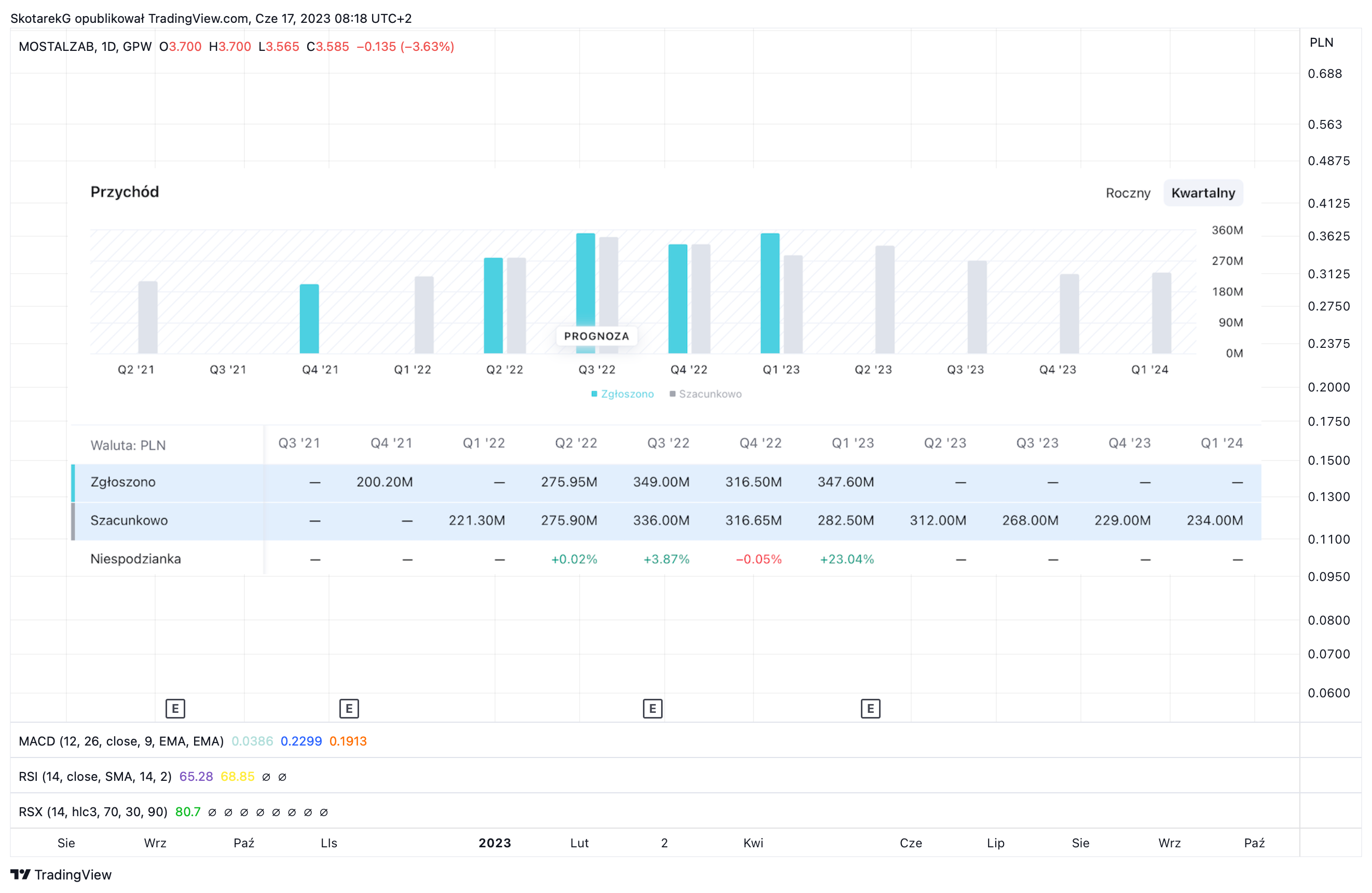Click the +0.02% surprise value

(x=574, y=559)
